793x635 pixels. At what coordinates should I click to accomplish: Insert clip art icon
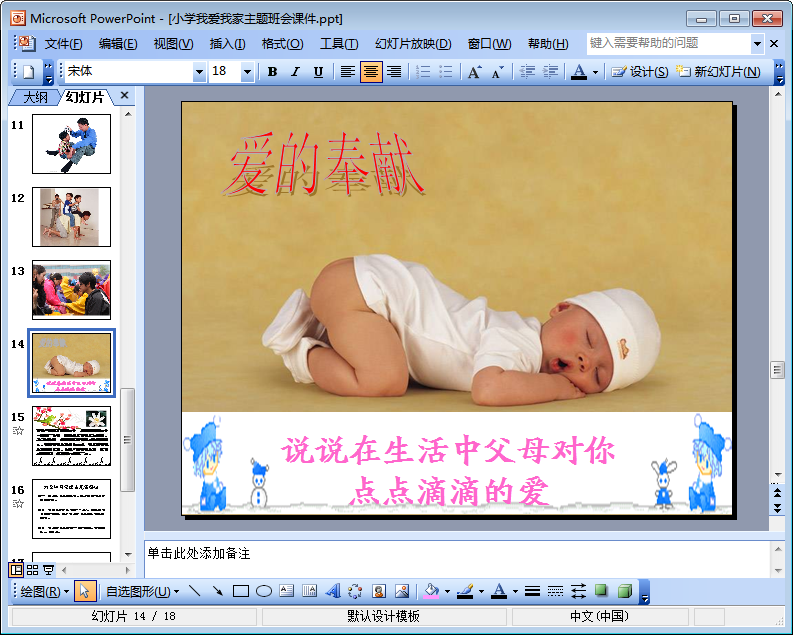379,591
